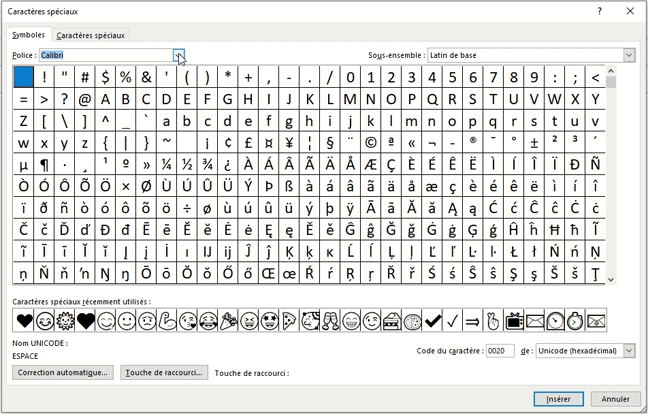Pick the £ pound sign cell

[x=249, y=143]
